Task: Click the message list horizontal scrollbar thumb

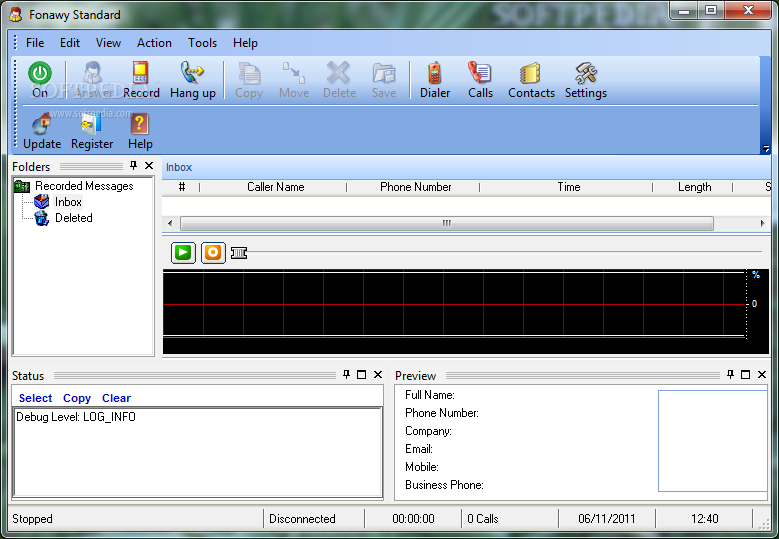Action: pos(447,224)
